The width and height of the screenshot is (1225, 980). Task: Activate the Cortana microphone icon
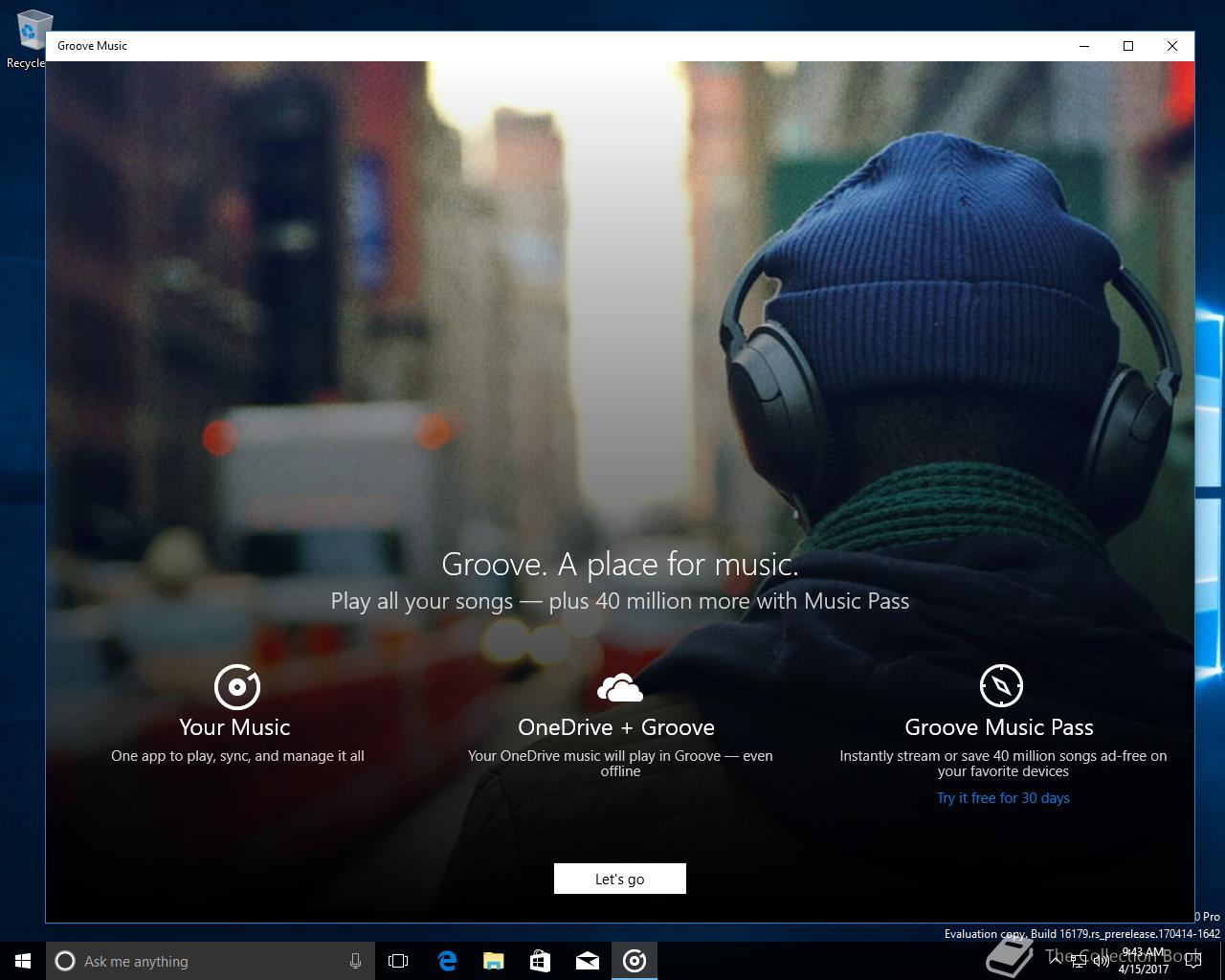click(355, 961)
